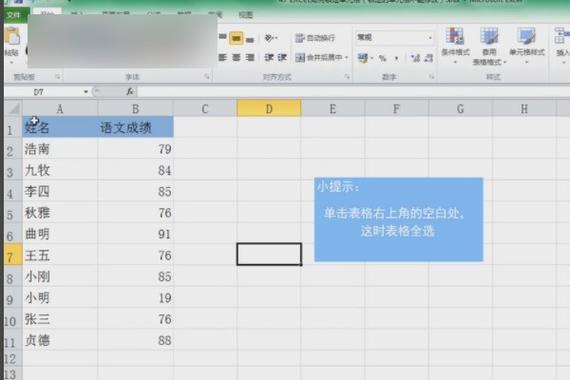The width and height of the screenshot is (570, 380).
Task: Switch to the 数据 data tab
Action: (184, 15)
